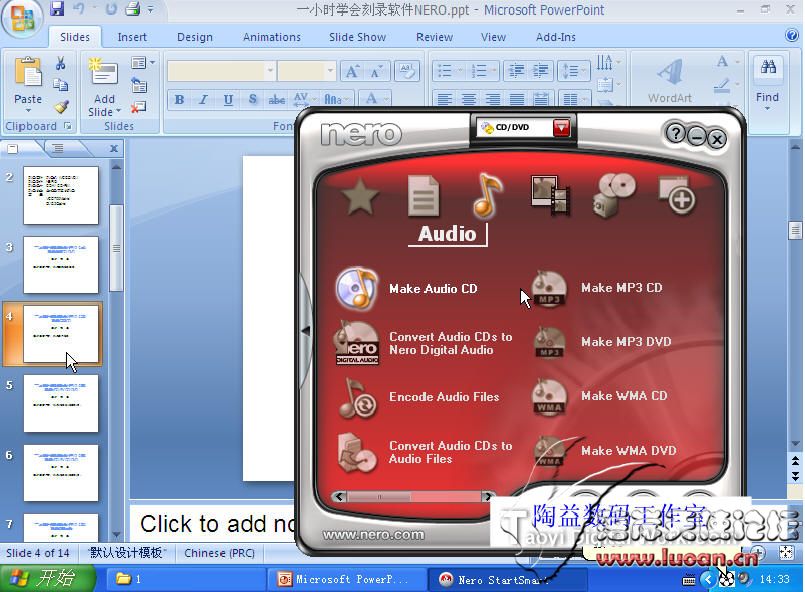805x592 pixels.
Task: Switch to the Insert ribbon tab
Action: coord(132,37)
